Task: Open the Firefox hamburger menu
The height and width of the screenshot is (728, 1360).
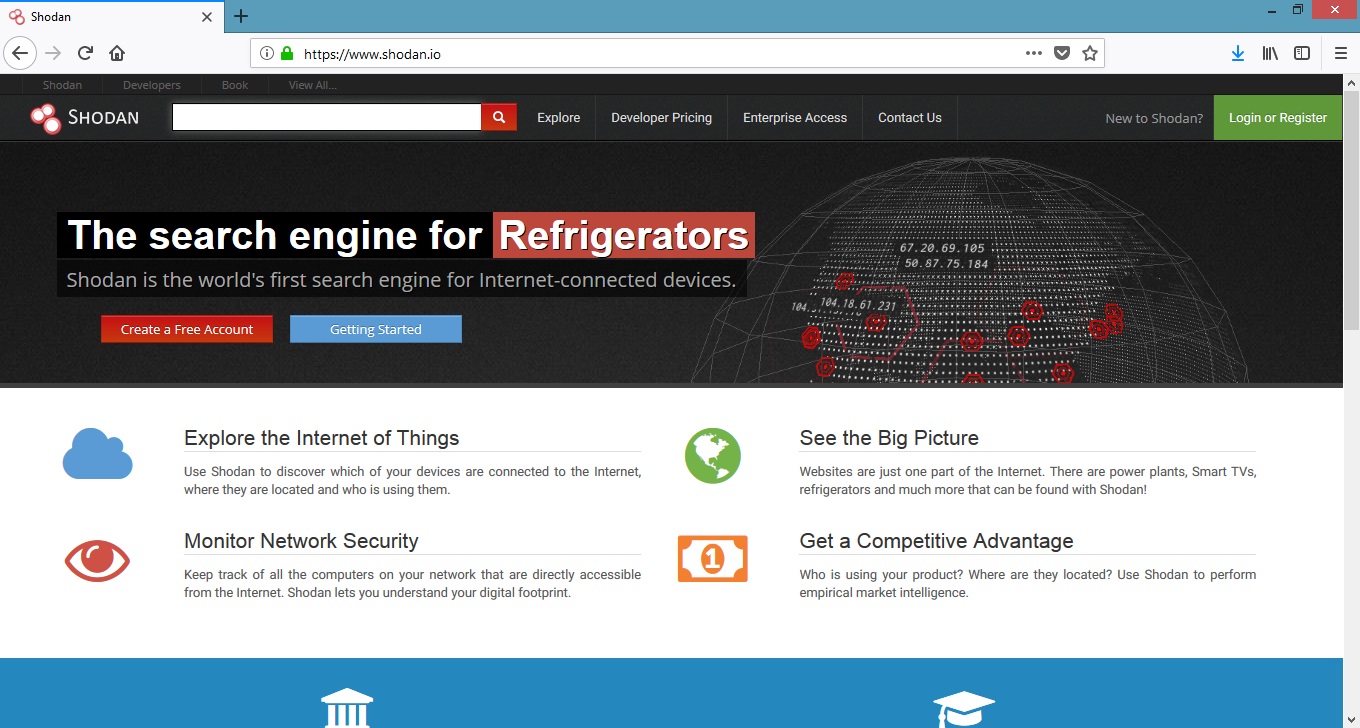Action: (1341, 53)
